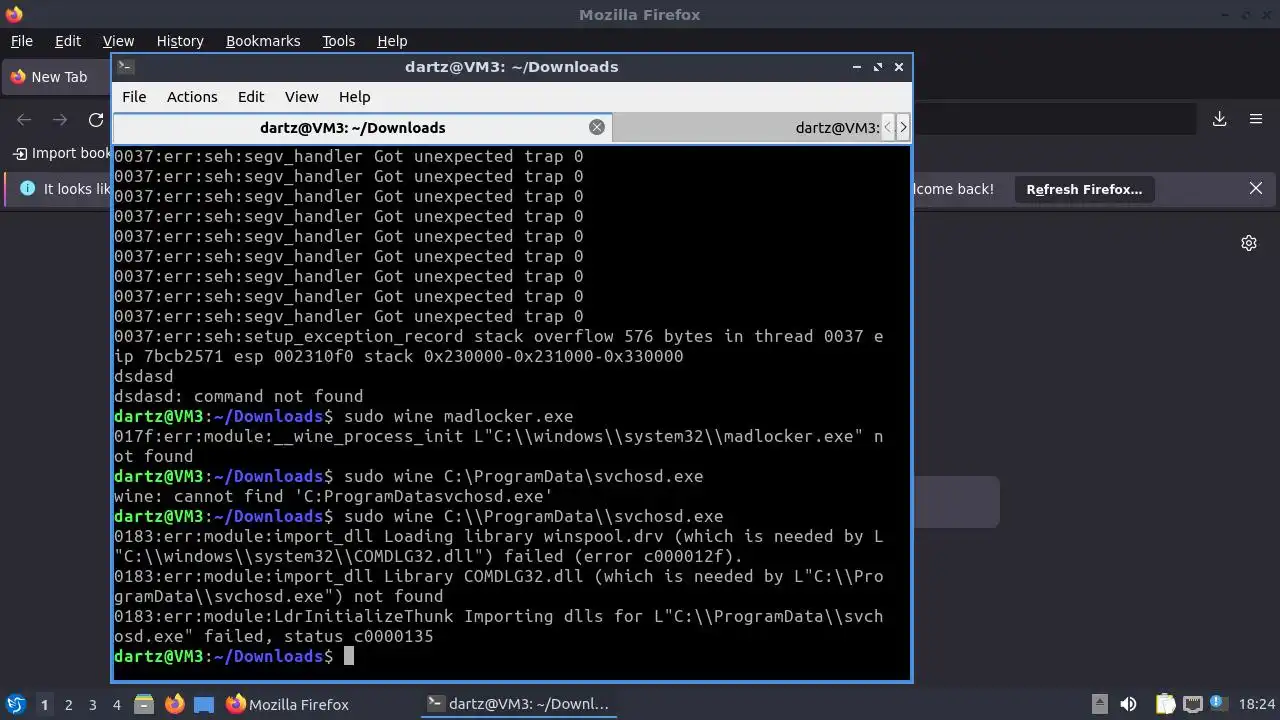This screenshot has width=1280, height=720.
Task: Maximize the terminal window
Action: coord(878,67)
